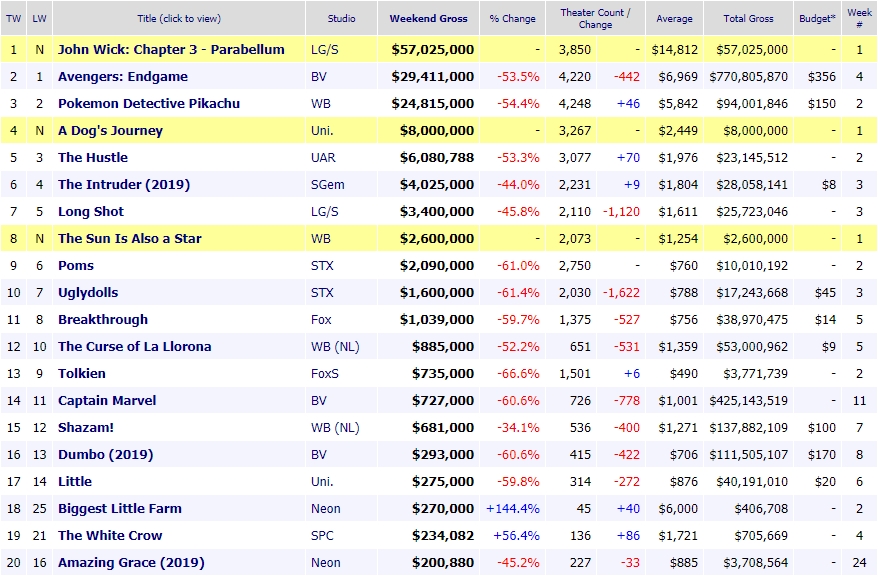Sort by Total Gross column header
Viewport: 878px width, 578px height.
[x=748, y=18]
